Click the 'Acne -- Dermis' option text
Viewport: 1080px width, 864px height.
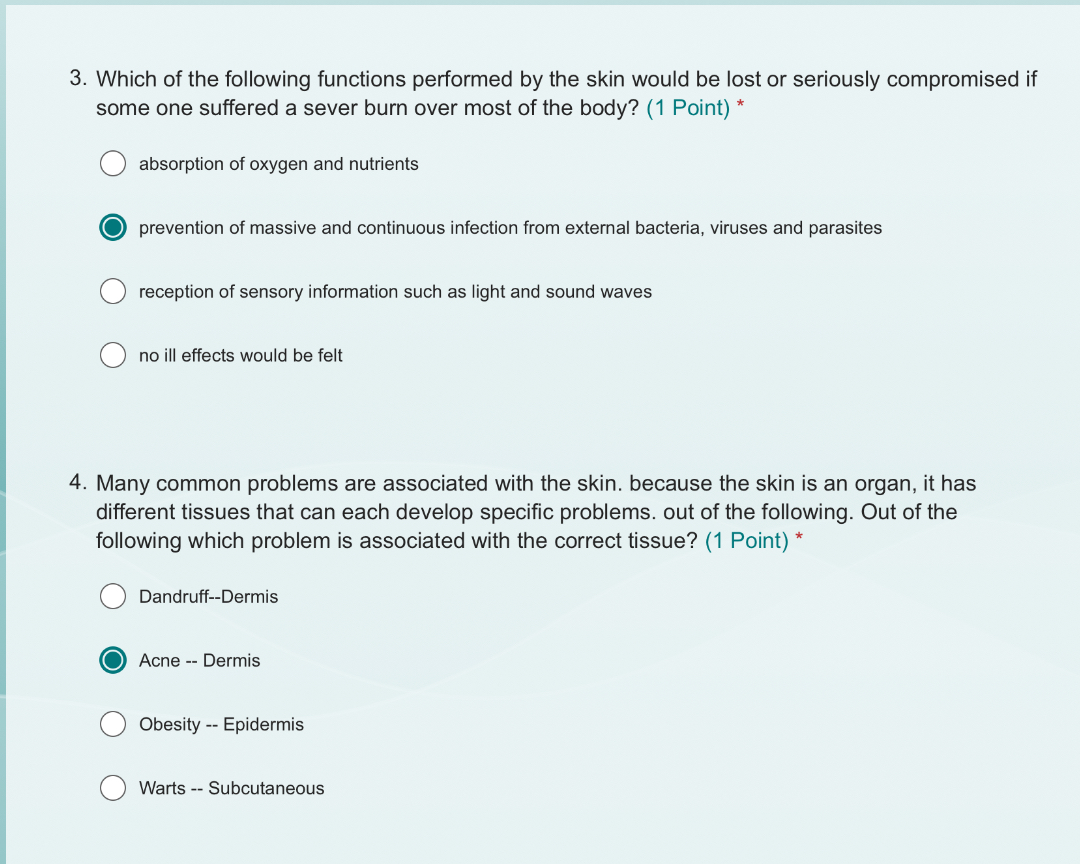[200, 661]
